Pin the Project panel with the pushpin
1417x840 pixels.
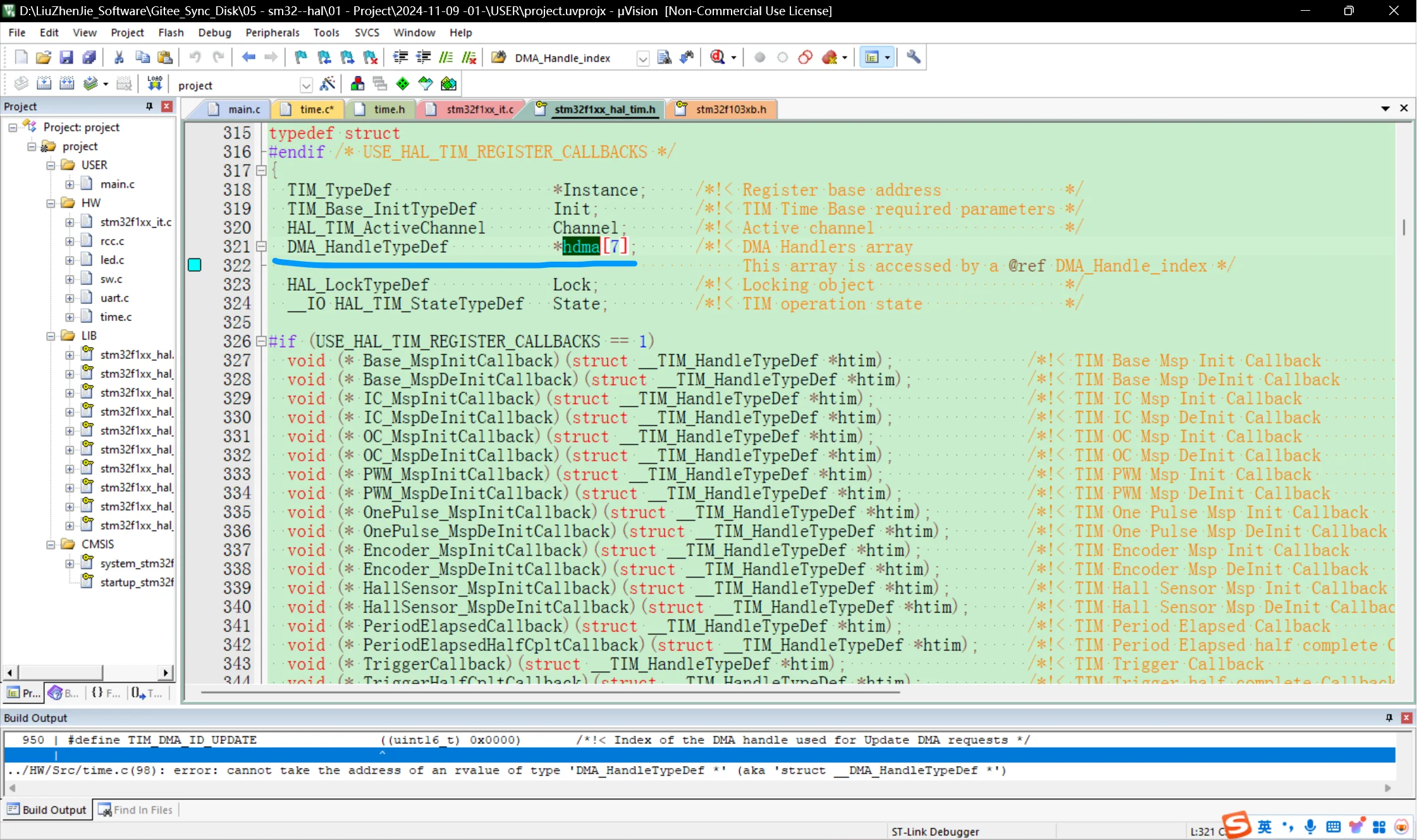click(150, 106)
